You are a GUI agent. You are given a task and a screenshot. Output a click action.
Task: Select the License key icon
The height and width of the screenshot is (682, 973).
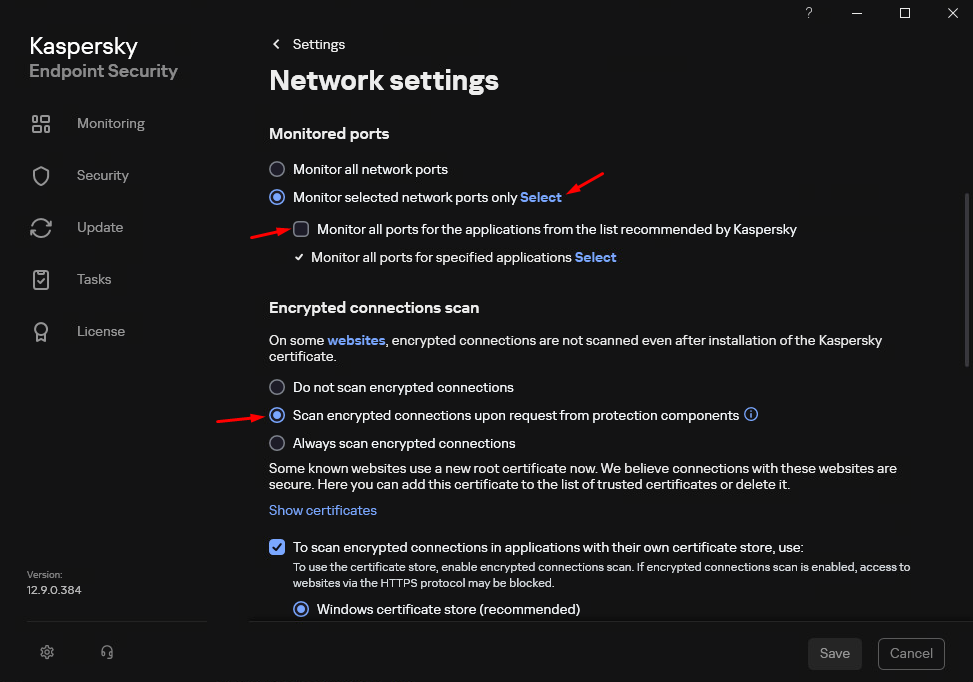(x=40, y=331)
